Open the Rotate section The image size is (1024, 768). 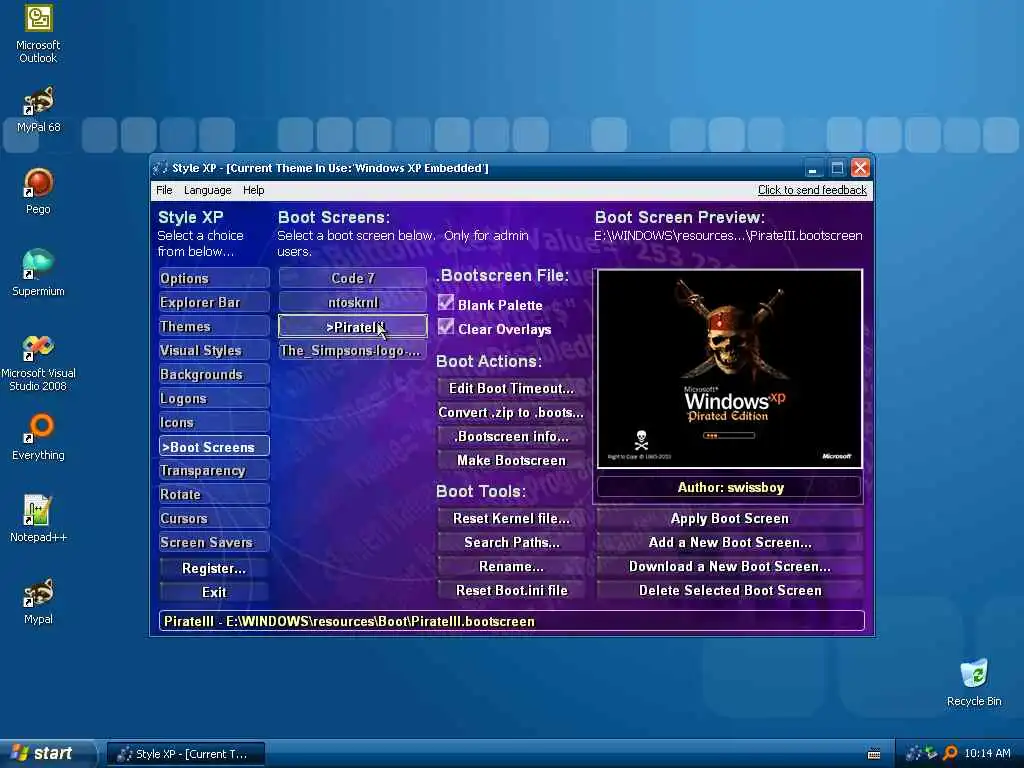[214, 494]
